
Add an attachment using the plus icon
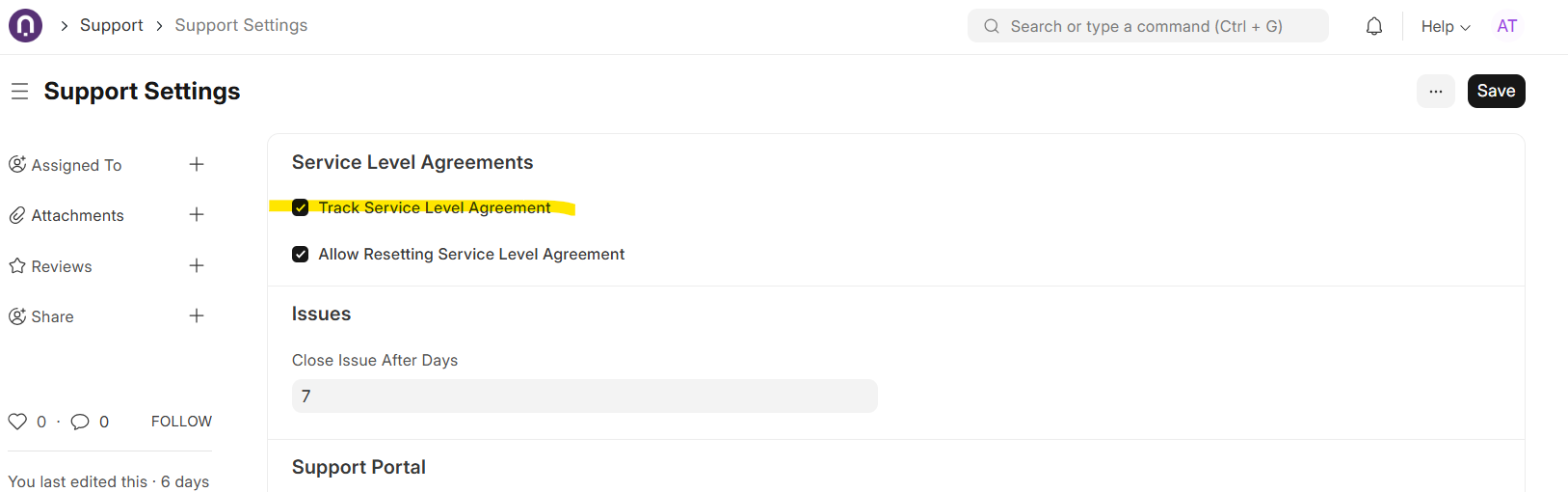point(197,214)
